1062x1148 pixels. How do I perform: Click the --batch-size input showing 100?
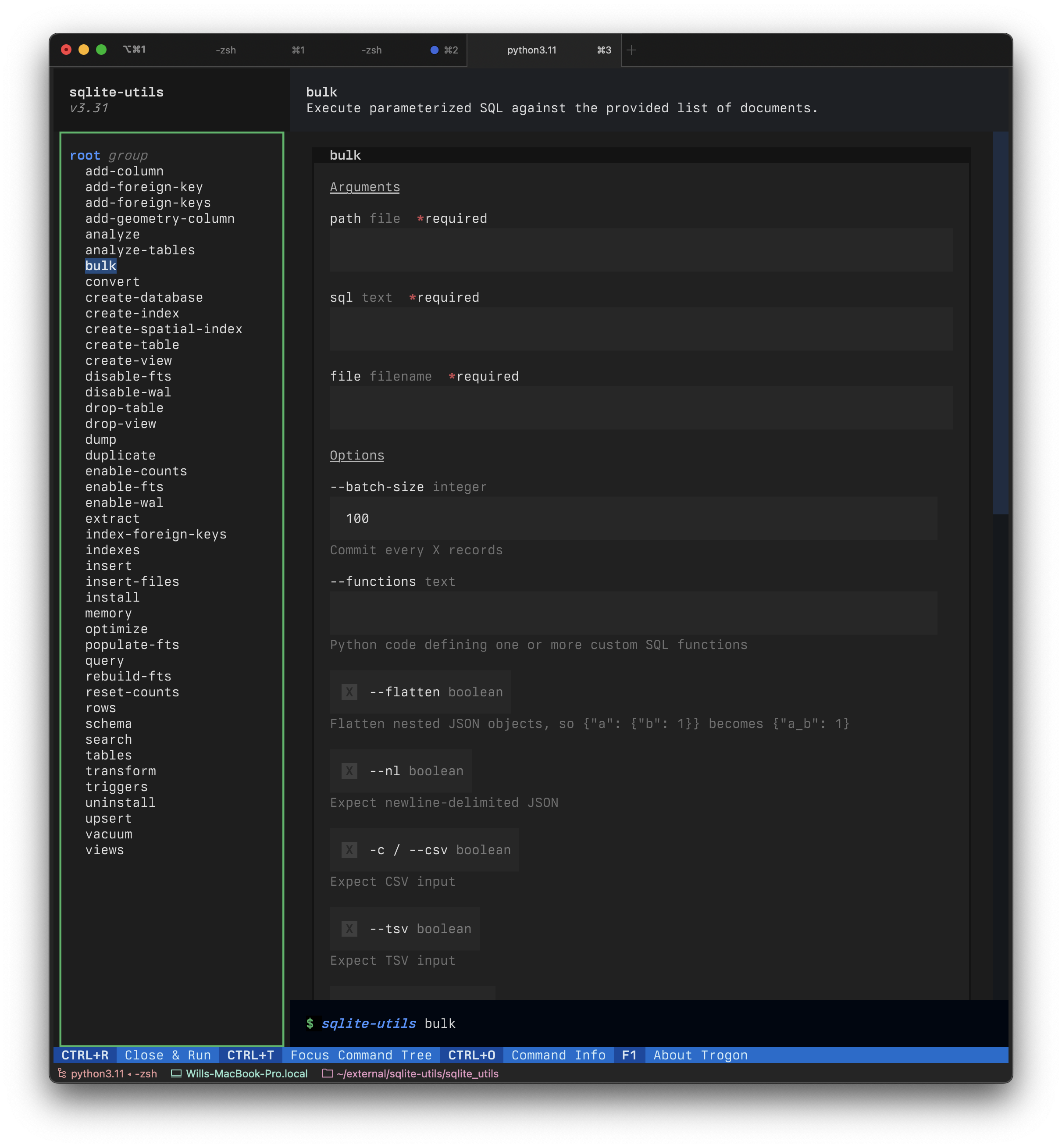point(633,518)
